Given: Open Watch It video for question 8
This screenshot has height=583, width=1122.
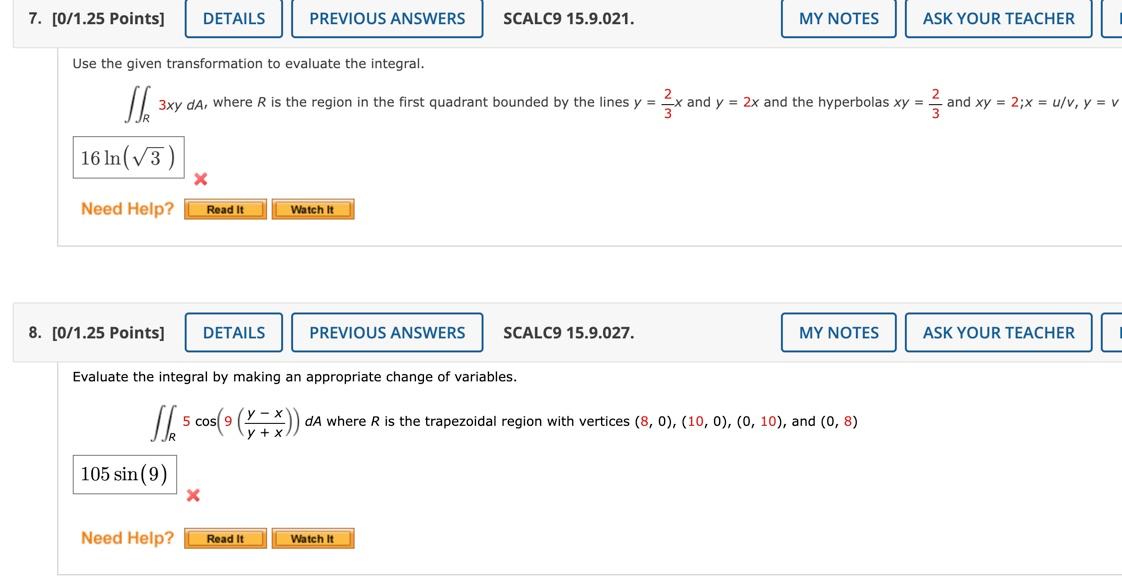Looking at the screenshot, I should [312, 538].
